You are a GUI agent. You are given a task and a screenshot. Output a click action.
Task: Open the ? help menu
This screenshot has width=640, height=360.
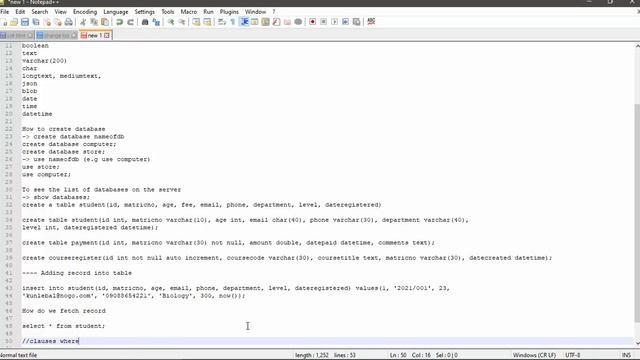point(274,12)
